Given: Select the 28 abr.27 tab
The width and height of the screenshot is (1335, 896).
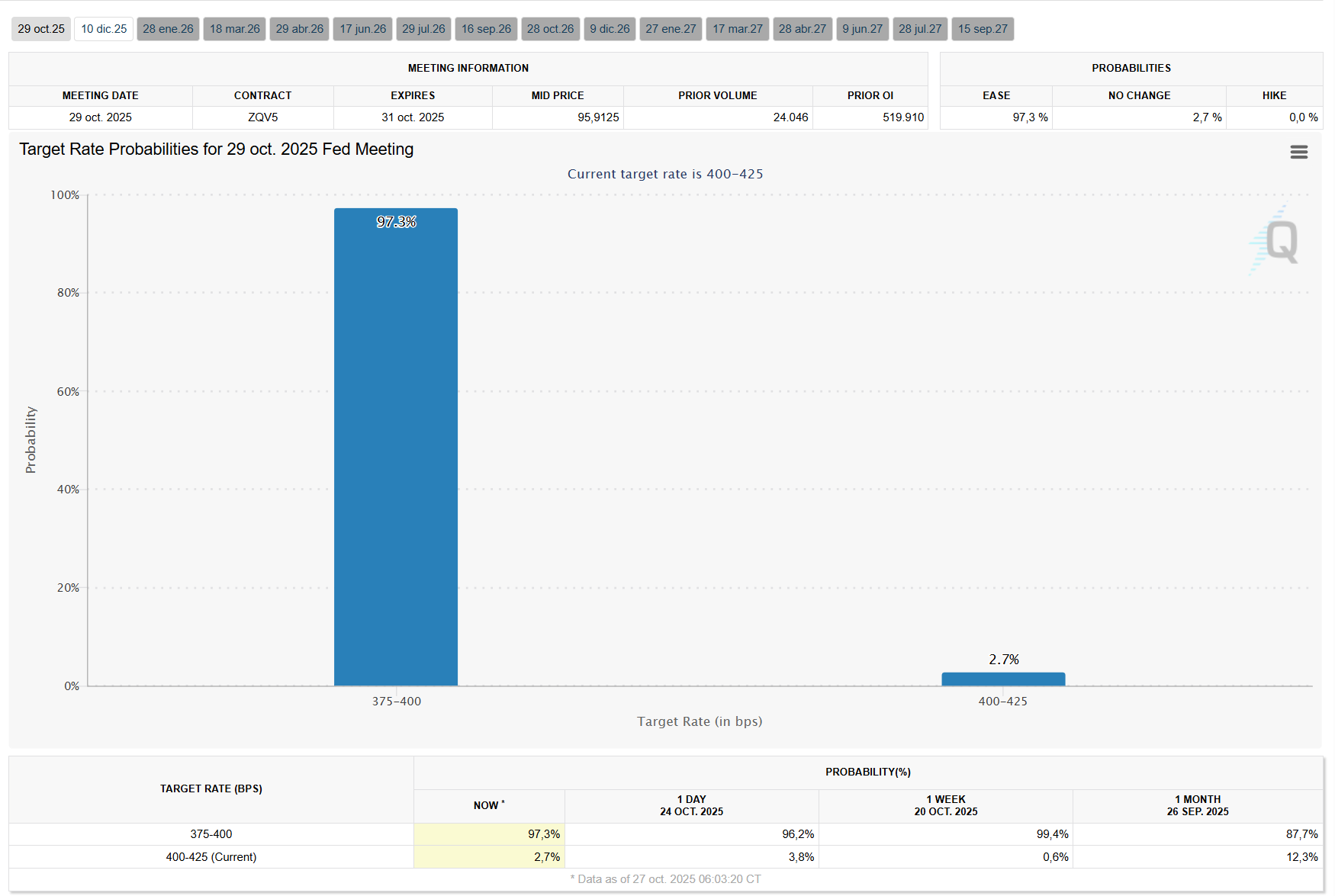Looking at the screenshot, I should [802, 29].
